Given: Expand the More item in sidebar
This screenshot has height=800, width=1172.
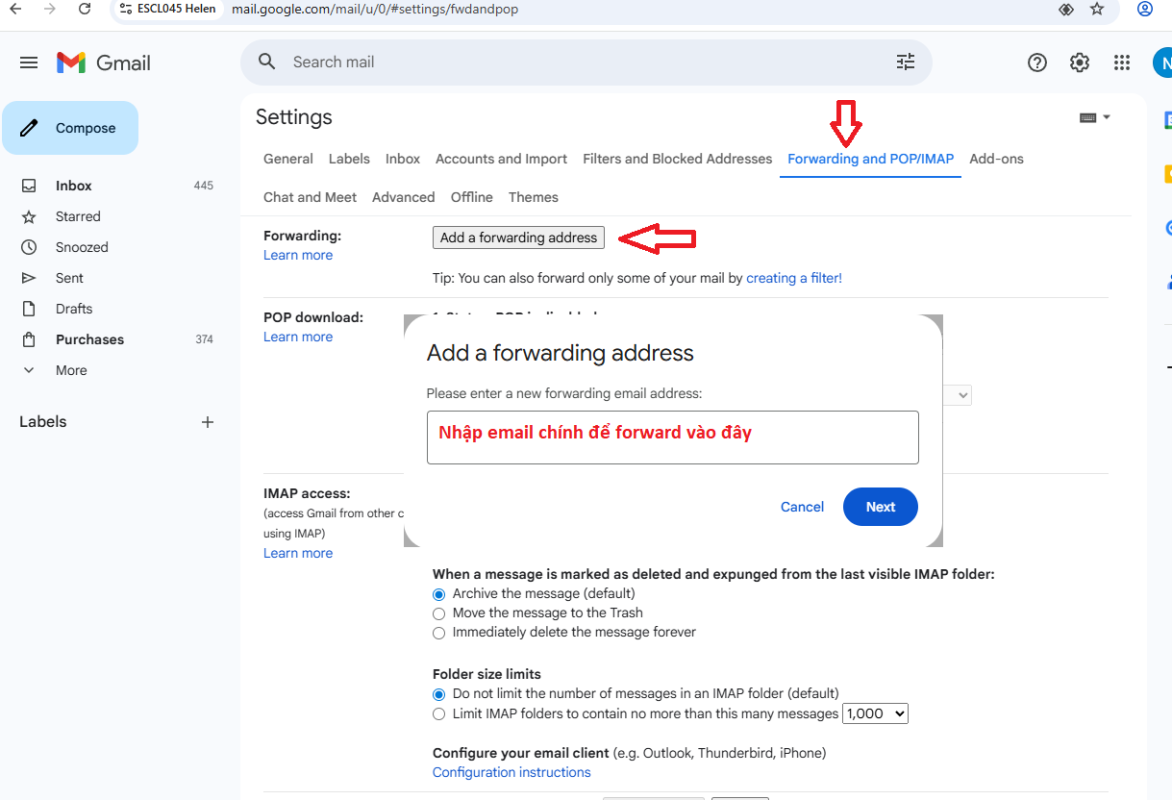Looking at the screenshot, I should (70, 370).
